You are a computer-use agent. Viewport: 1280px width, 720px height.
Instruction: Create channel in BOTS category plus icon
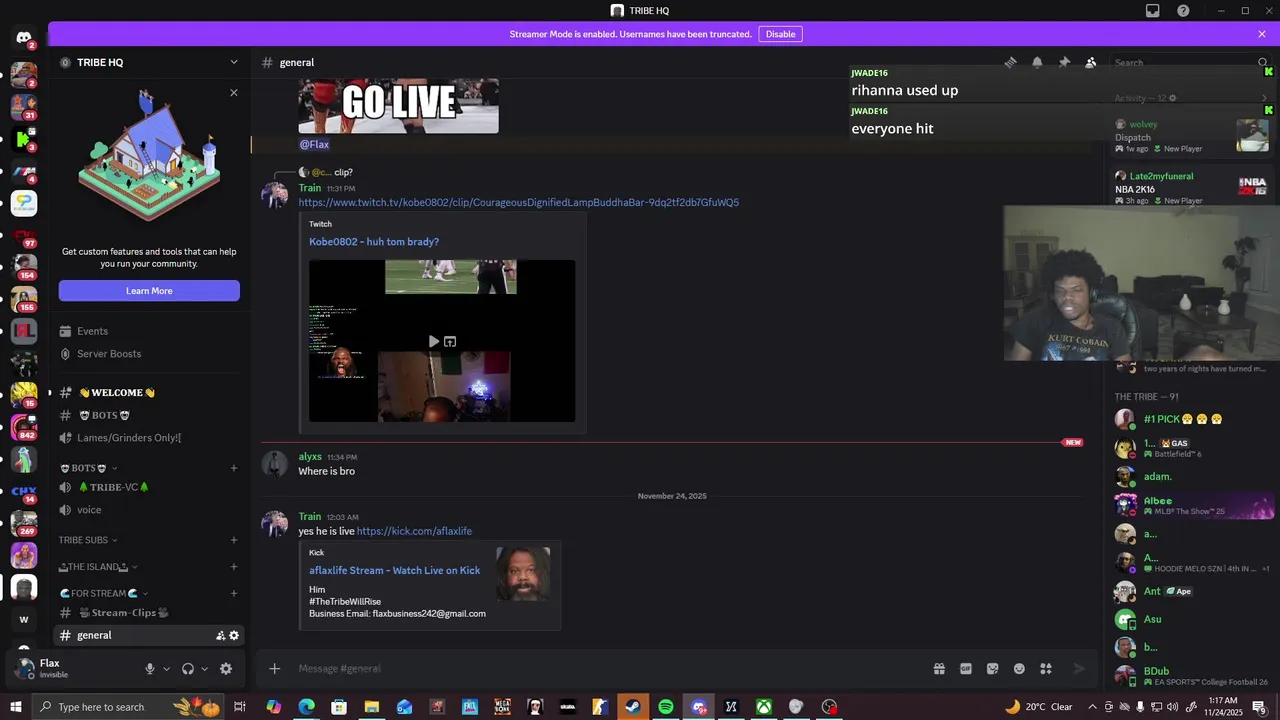(234, 468)
